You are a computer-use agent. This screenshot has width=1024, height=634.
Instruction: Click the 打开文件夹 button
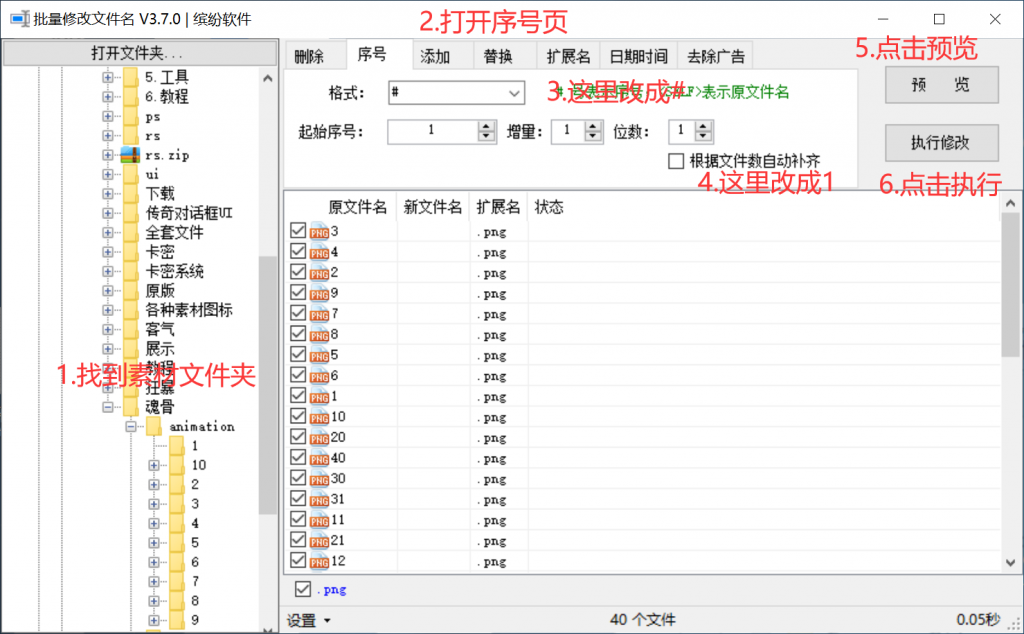click(x=140, y=53)
